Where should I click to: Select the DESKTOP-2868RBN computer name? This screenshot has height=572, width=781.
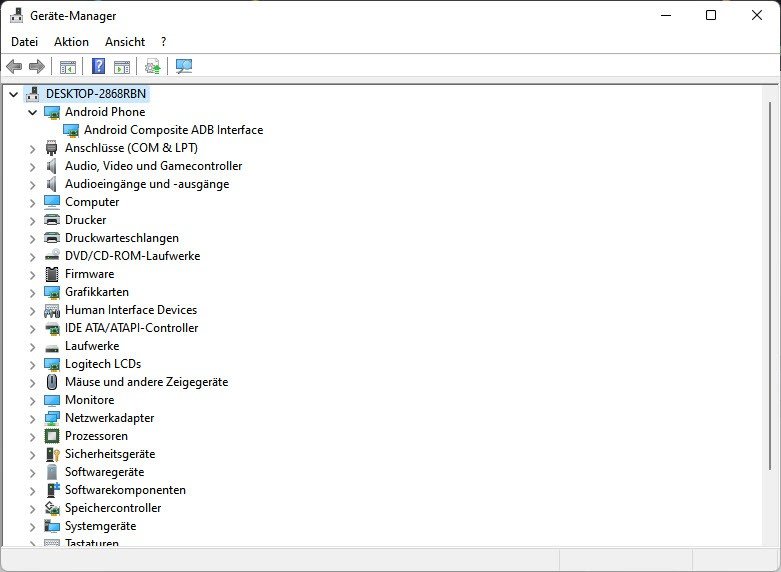(96, 94)
